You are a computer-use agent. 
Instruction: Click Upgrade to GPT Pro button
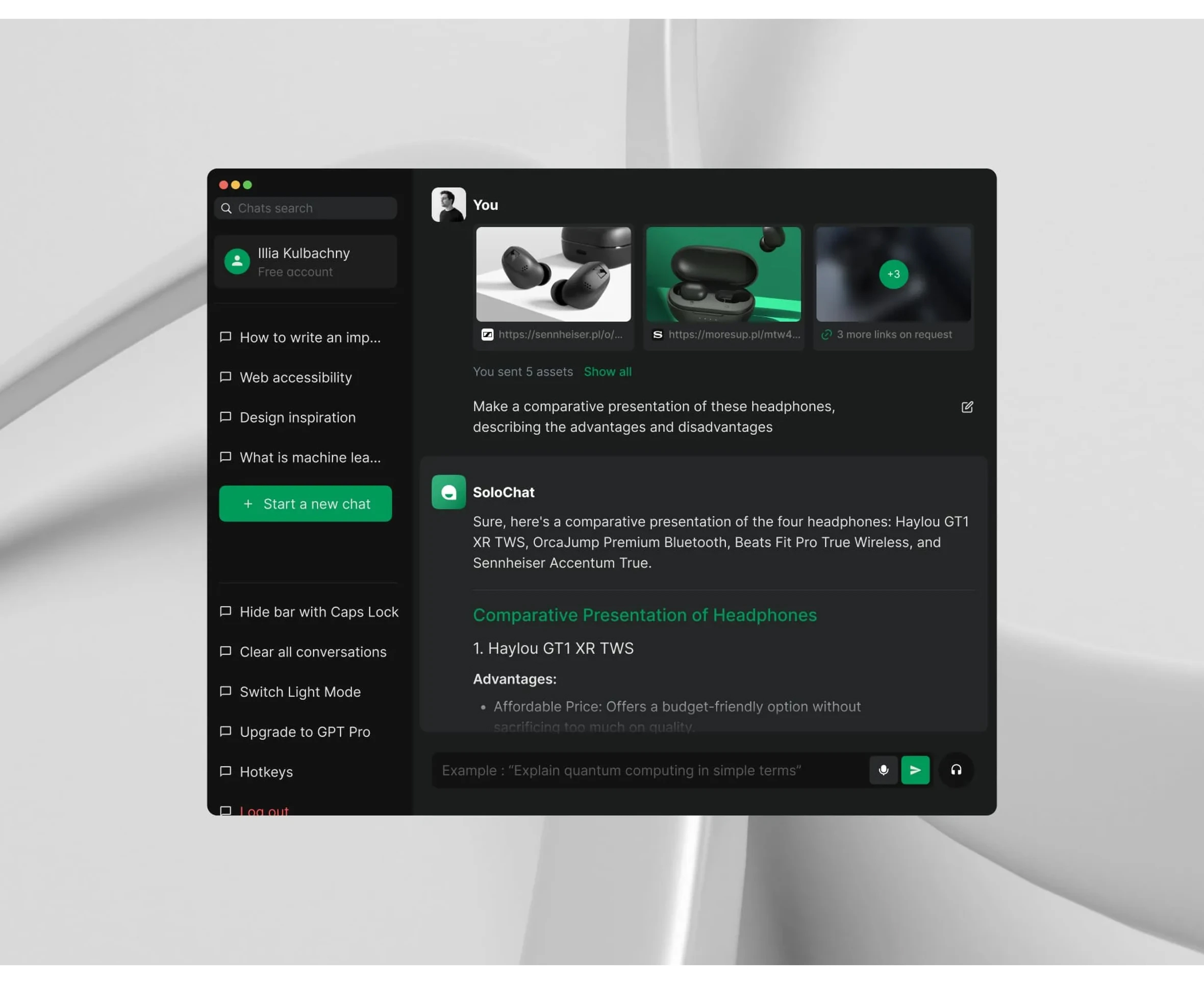click(x=304, y=731)
